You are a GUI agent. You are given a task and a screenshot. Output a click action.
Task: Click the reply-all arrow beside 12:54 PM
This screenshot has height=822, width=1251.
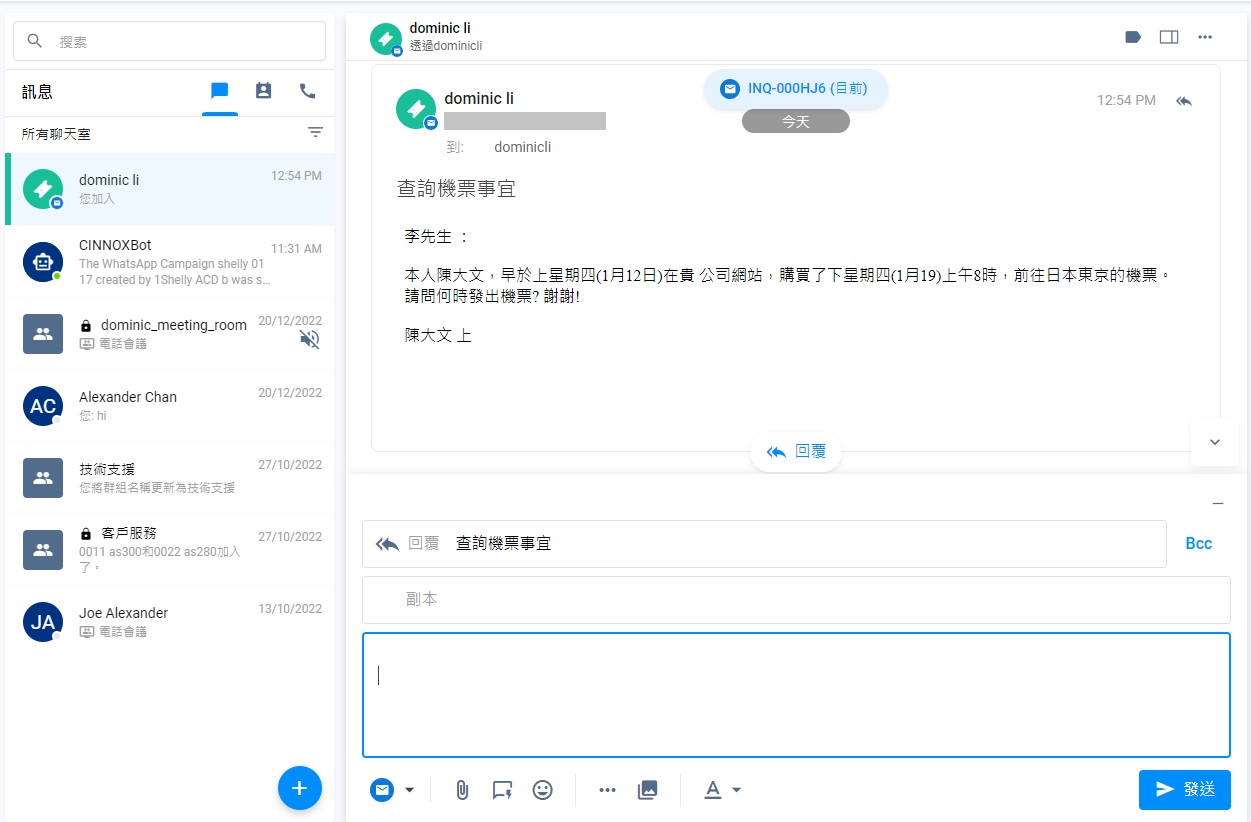tap(1184, 101)
